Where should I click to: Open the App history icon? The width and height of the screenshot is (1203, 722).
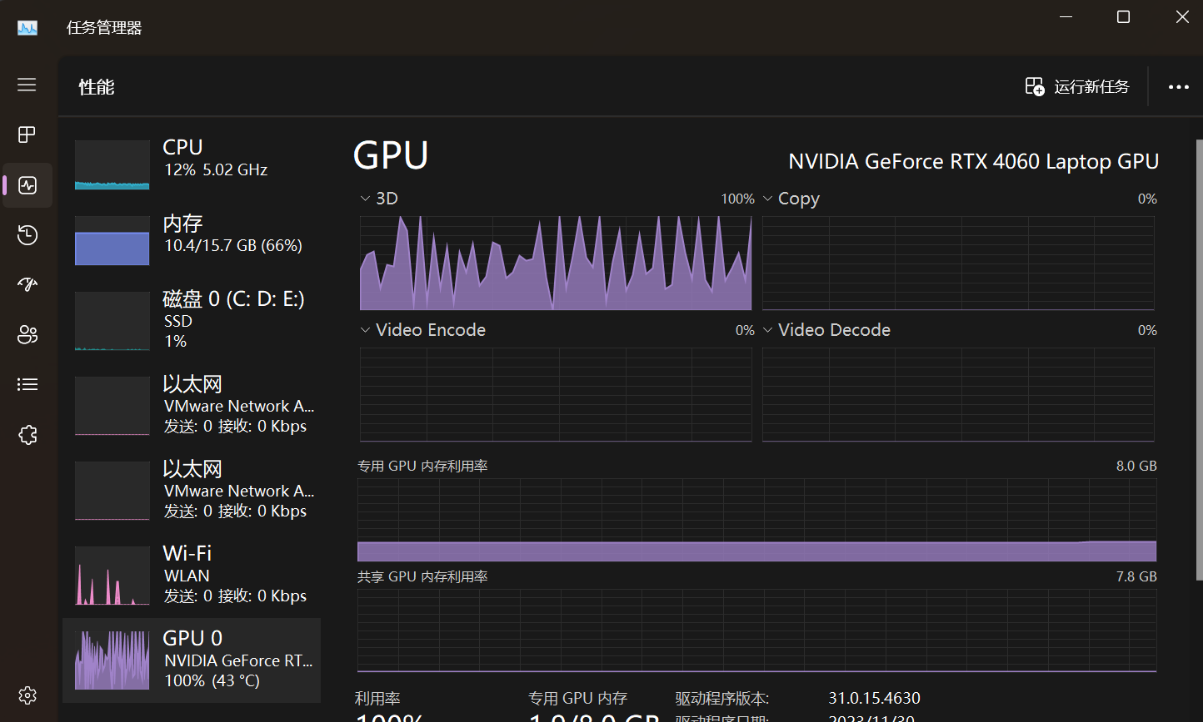27,235
